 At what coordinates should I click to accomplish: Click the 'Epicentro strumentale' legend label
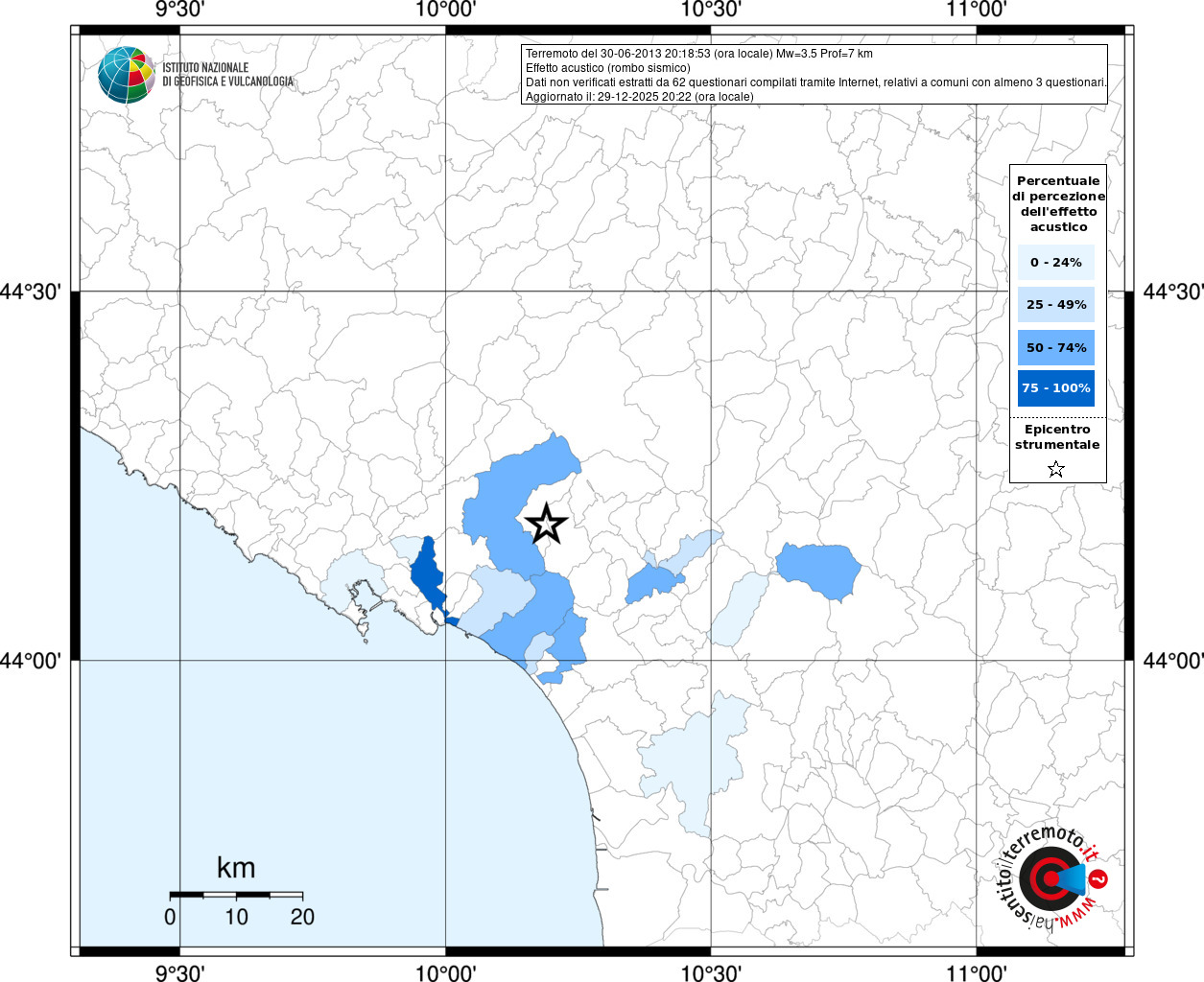(1057, 437)
